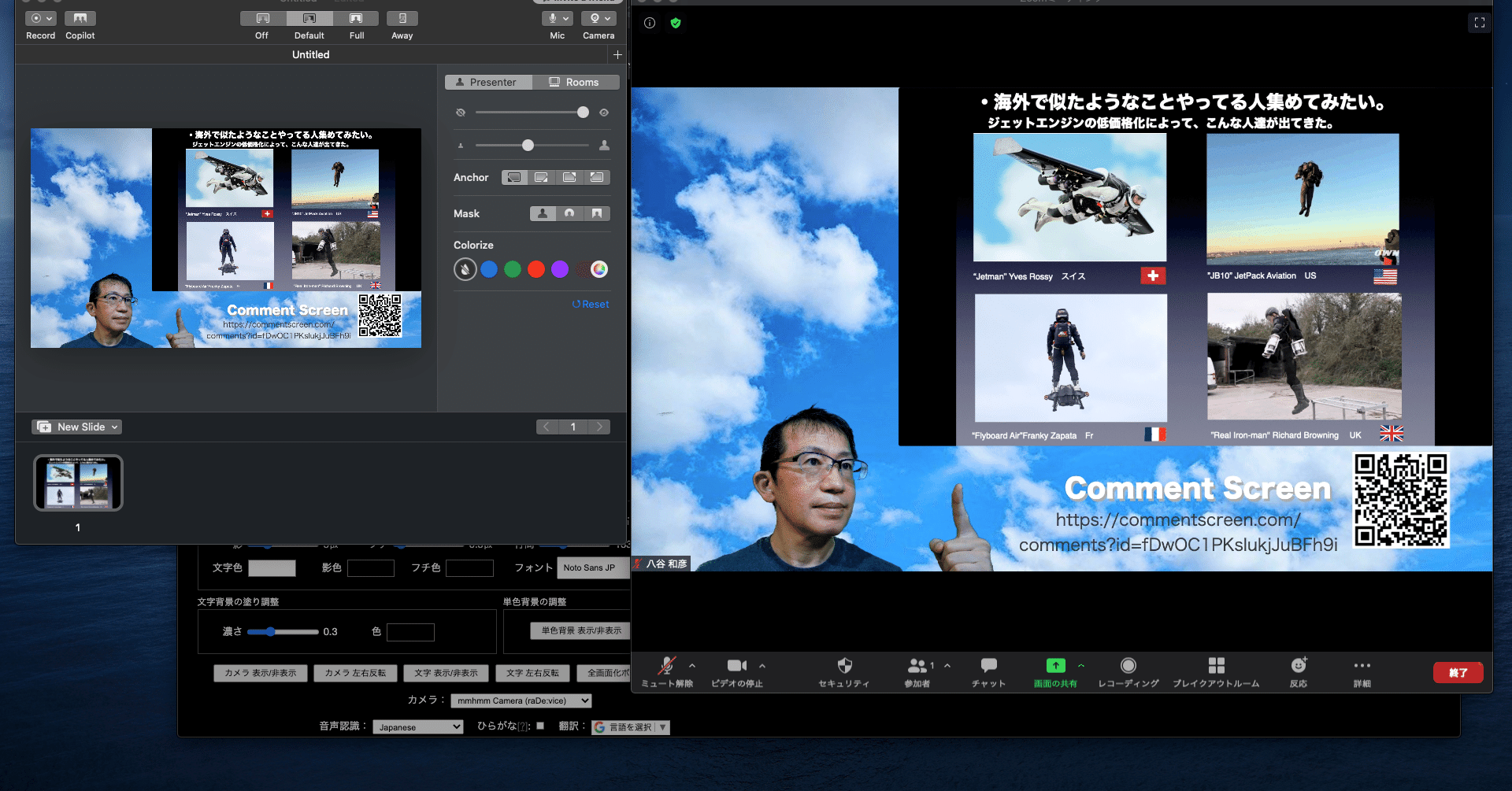Image resolution: width=1512 pixels, height=791 pixels.
Task: Adjust the 濃さ slider
Action: pos(283,631)
